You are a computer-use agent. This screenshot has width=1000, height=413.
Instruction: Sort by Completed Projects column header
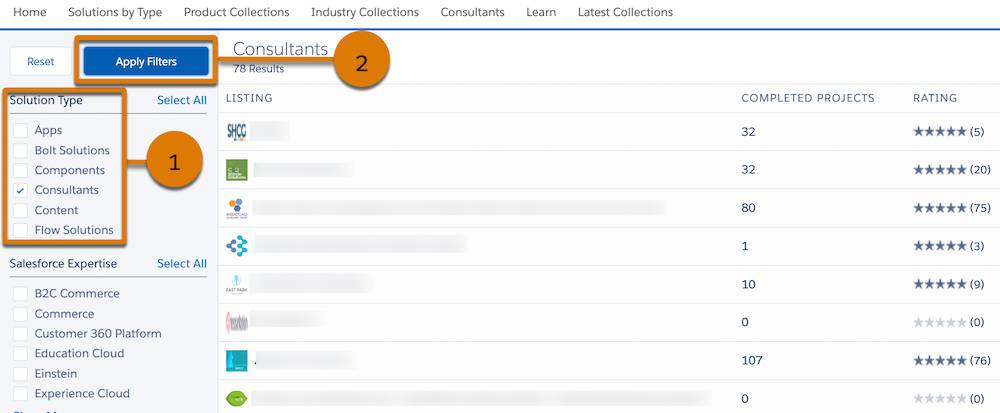[807, 98]
